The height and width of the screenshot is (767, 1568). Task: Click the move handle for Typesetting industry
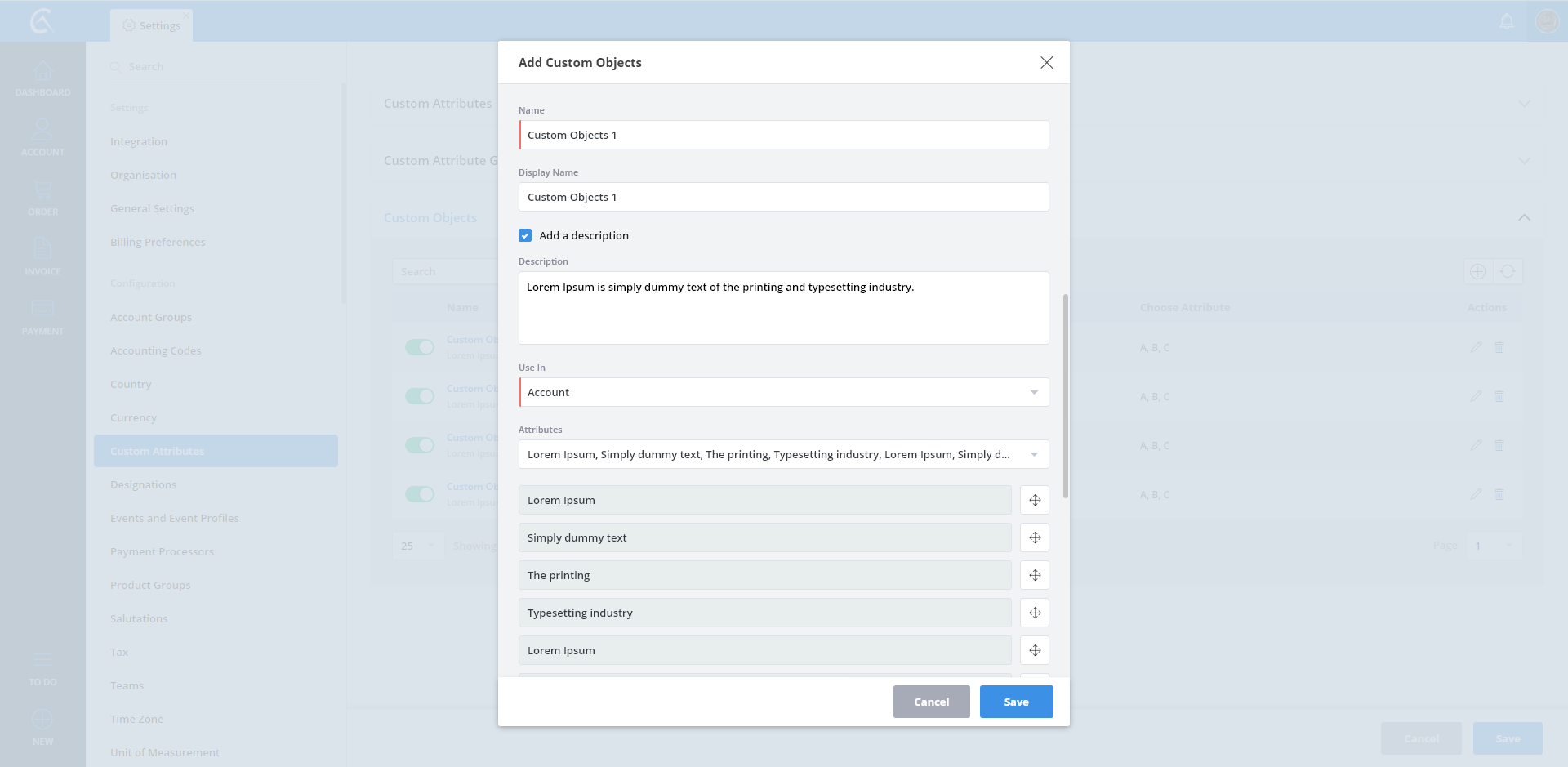point(1035,613)
